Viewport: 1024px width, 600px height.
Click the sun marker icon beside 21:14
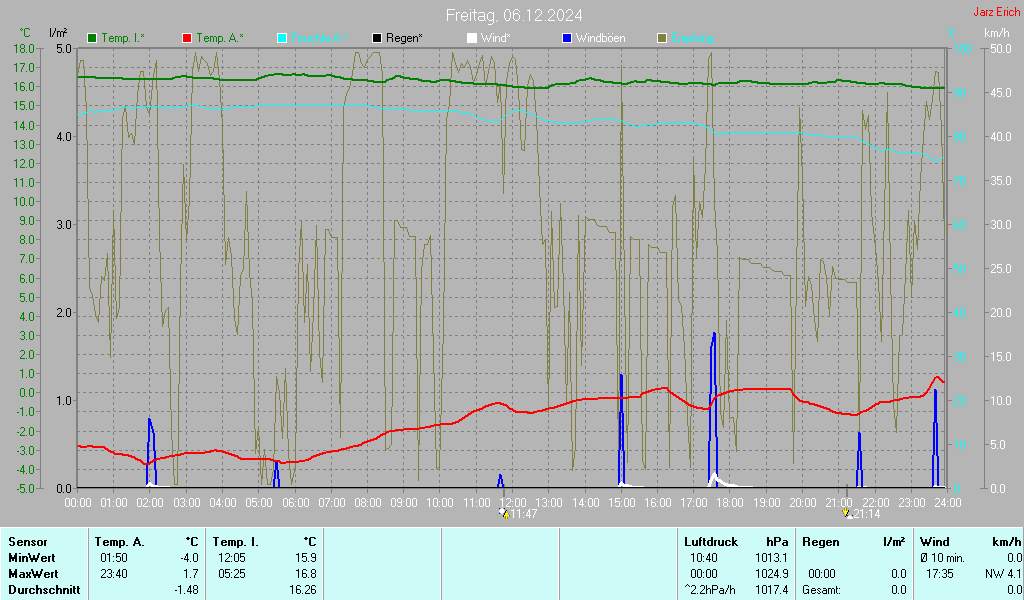coord(847,513)
